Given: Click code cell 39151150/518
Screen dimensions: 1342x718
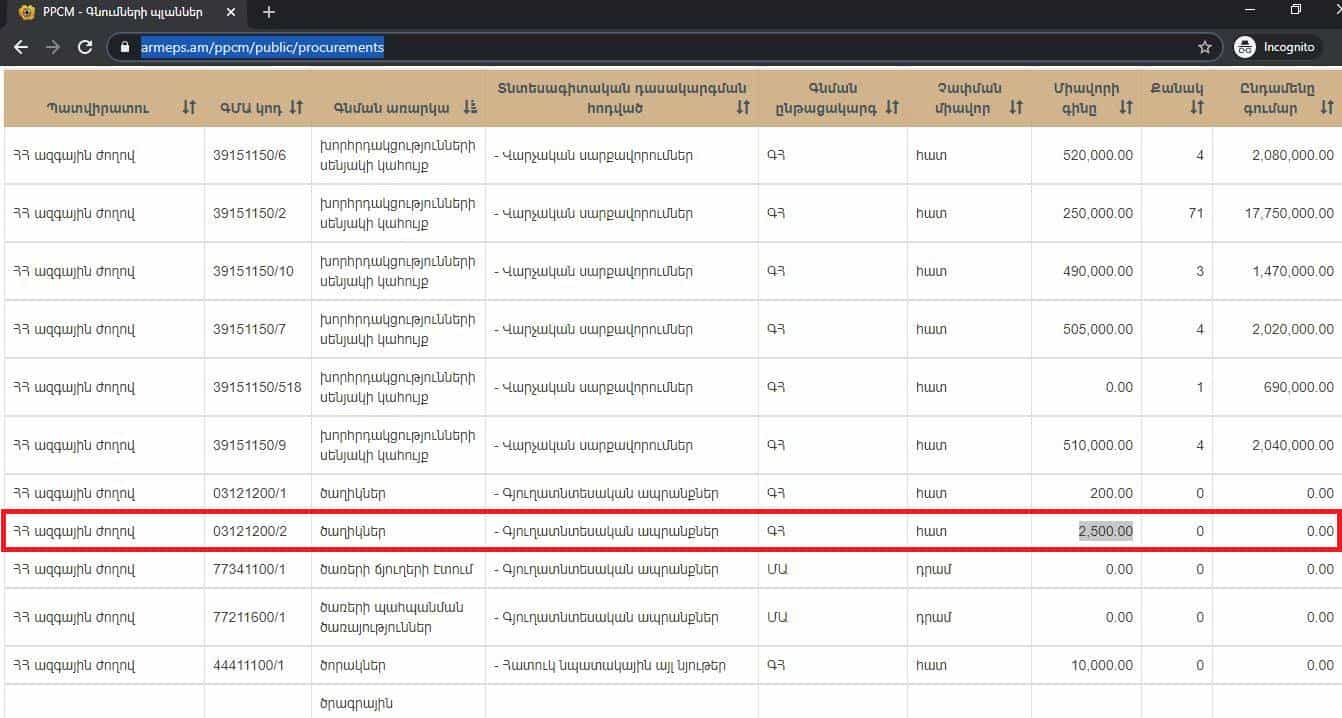Looking at the screenshot, I should click(257, 387).
